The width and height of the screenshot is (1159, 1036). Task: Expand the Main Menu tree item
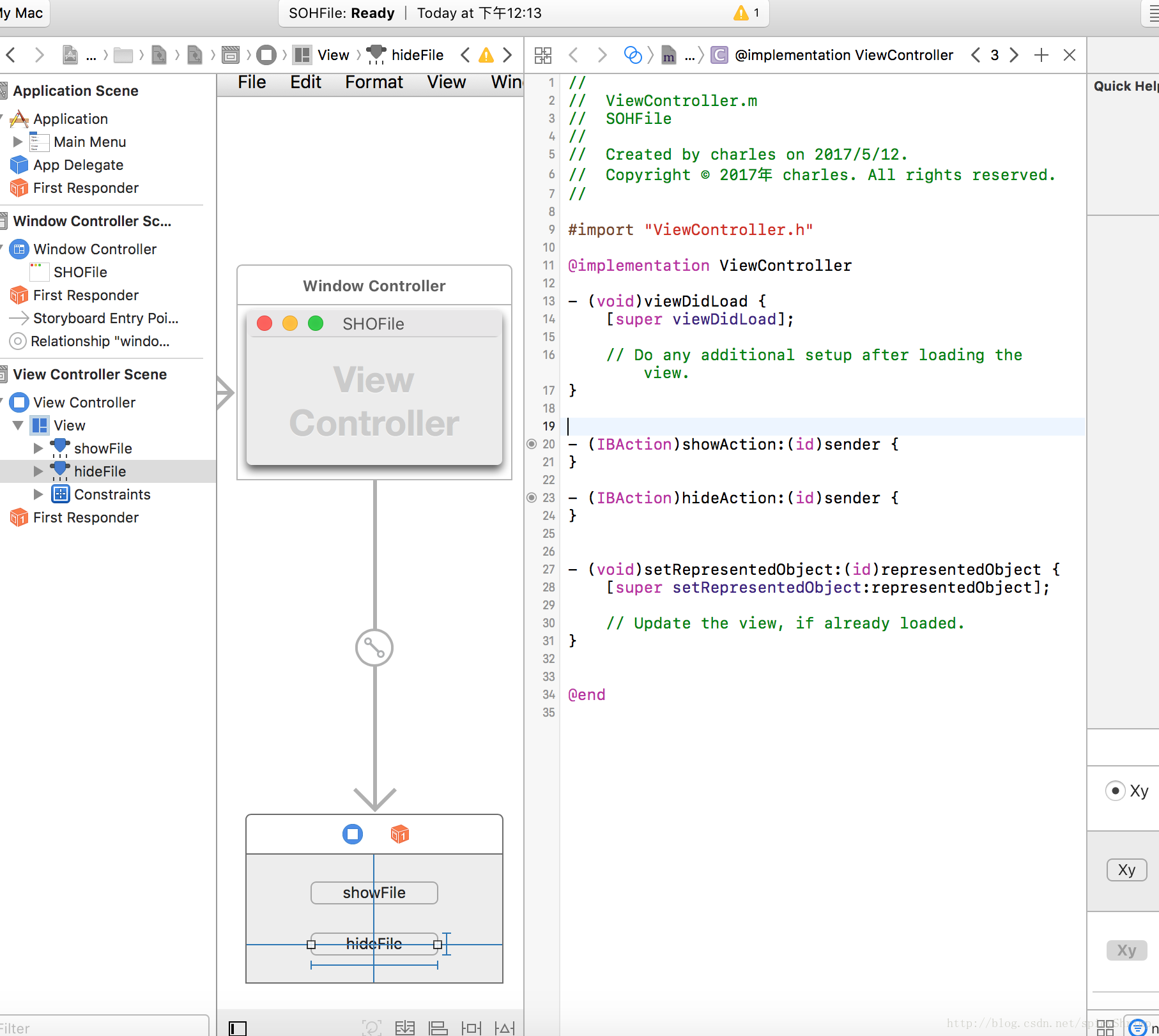(18, 142)
